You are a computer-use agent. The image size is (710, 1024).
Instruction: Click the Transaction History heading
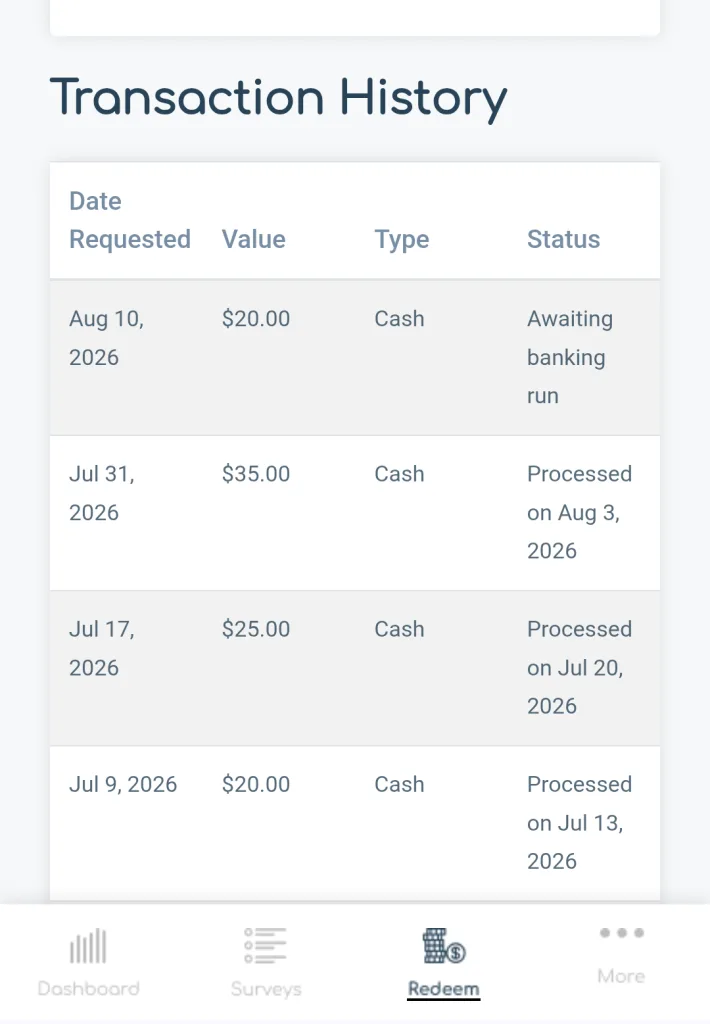tap(279, 99)
